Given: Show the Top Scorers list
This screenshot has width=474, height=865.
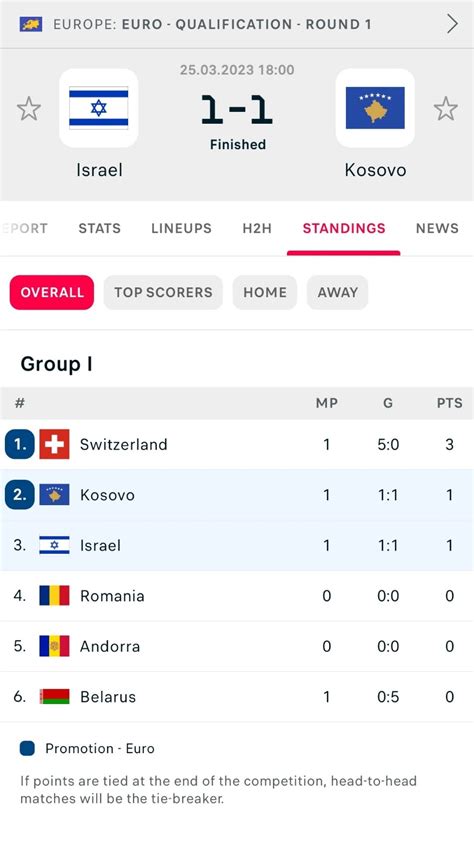Looking at the screenshot, I should coord(163,292).
